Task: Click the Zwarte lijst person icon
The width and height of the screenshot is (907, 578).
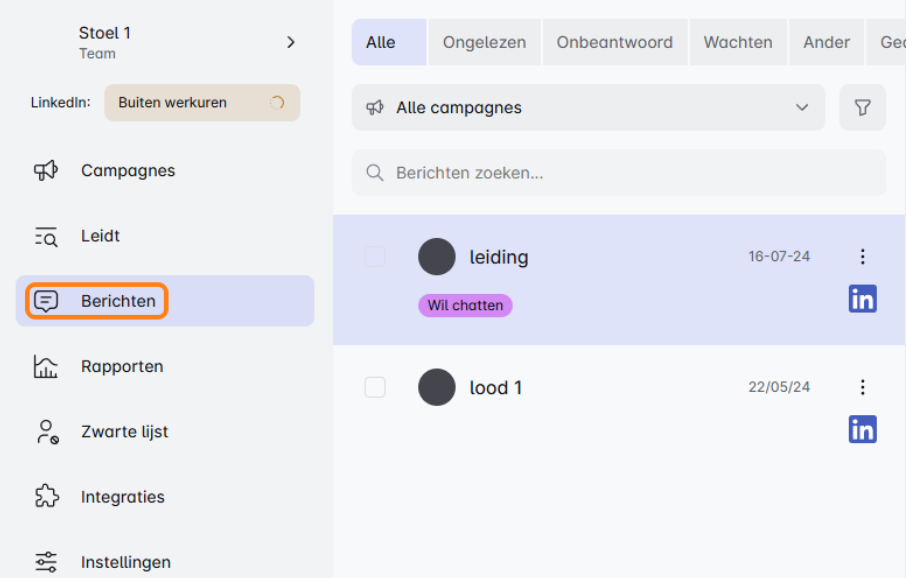Action: pyautogui.click(x=46, y=432)
